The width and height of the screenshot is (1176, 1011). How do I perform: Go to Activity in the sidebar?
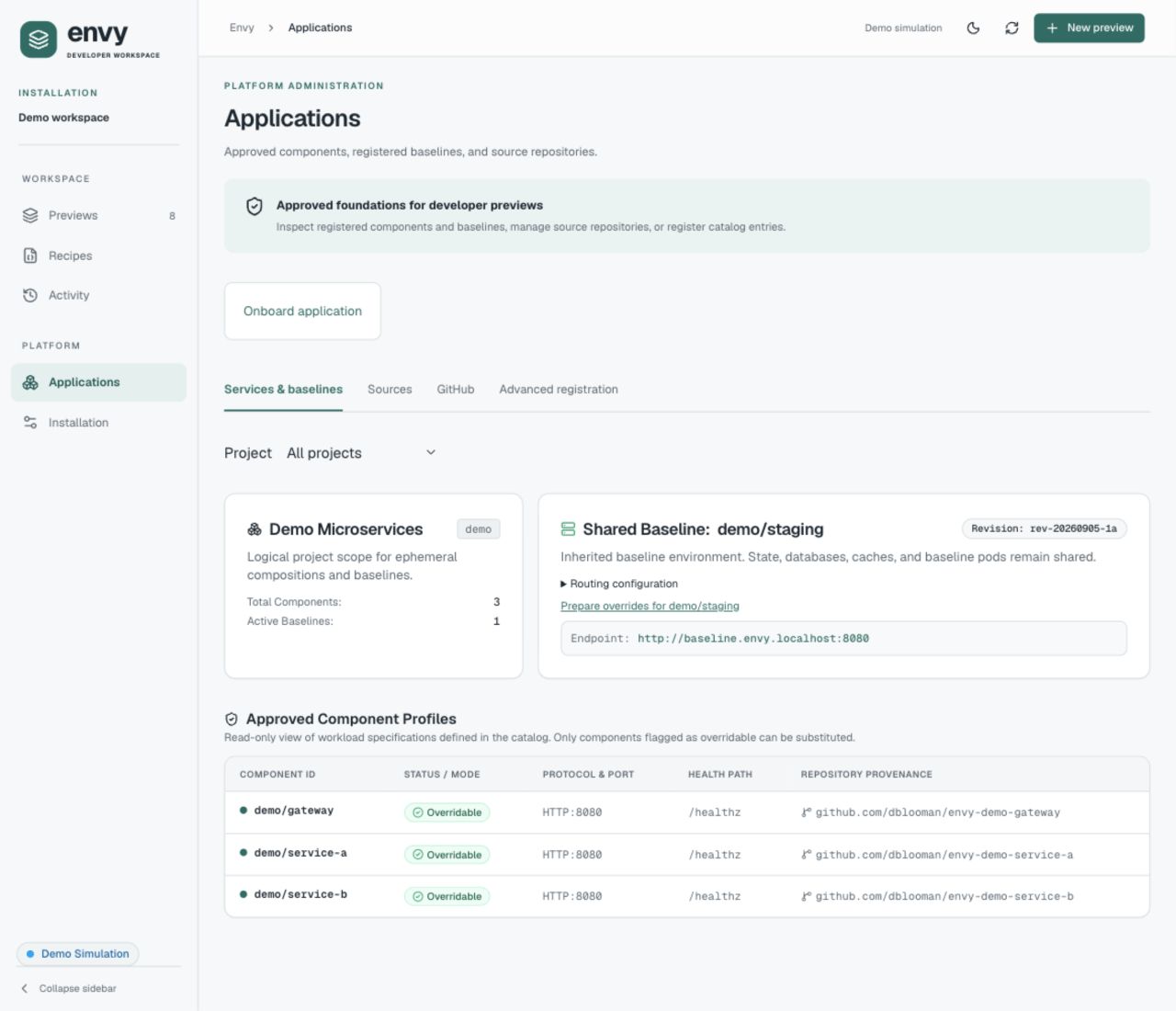pos(98,295)
